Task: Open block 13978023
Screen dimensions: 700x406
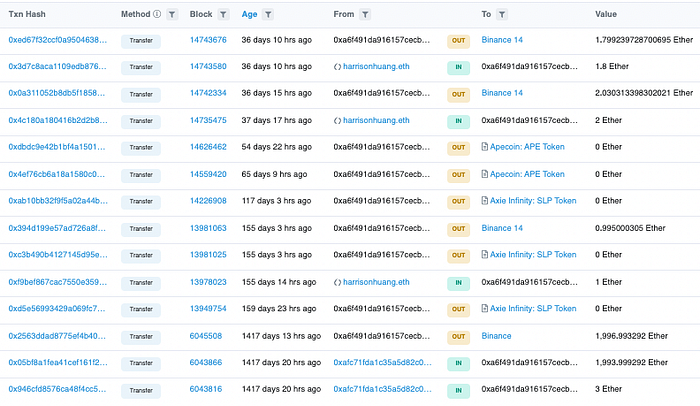Action: click(x=208, y=282)
